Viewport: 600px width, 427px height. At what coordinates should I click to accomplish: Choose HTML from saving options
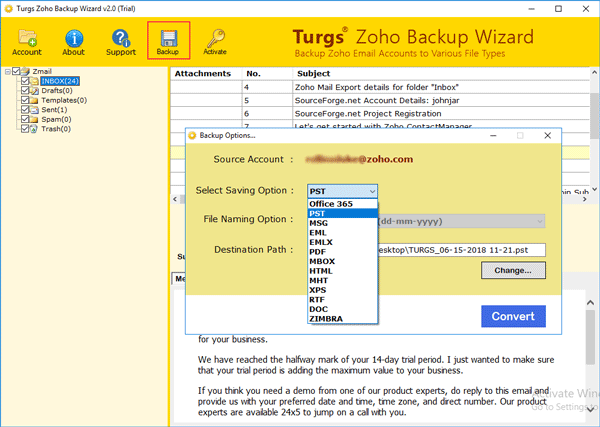[342, 271]
